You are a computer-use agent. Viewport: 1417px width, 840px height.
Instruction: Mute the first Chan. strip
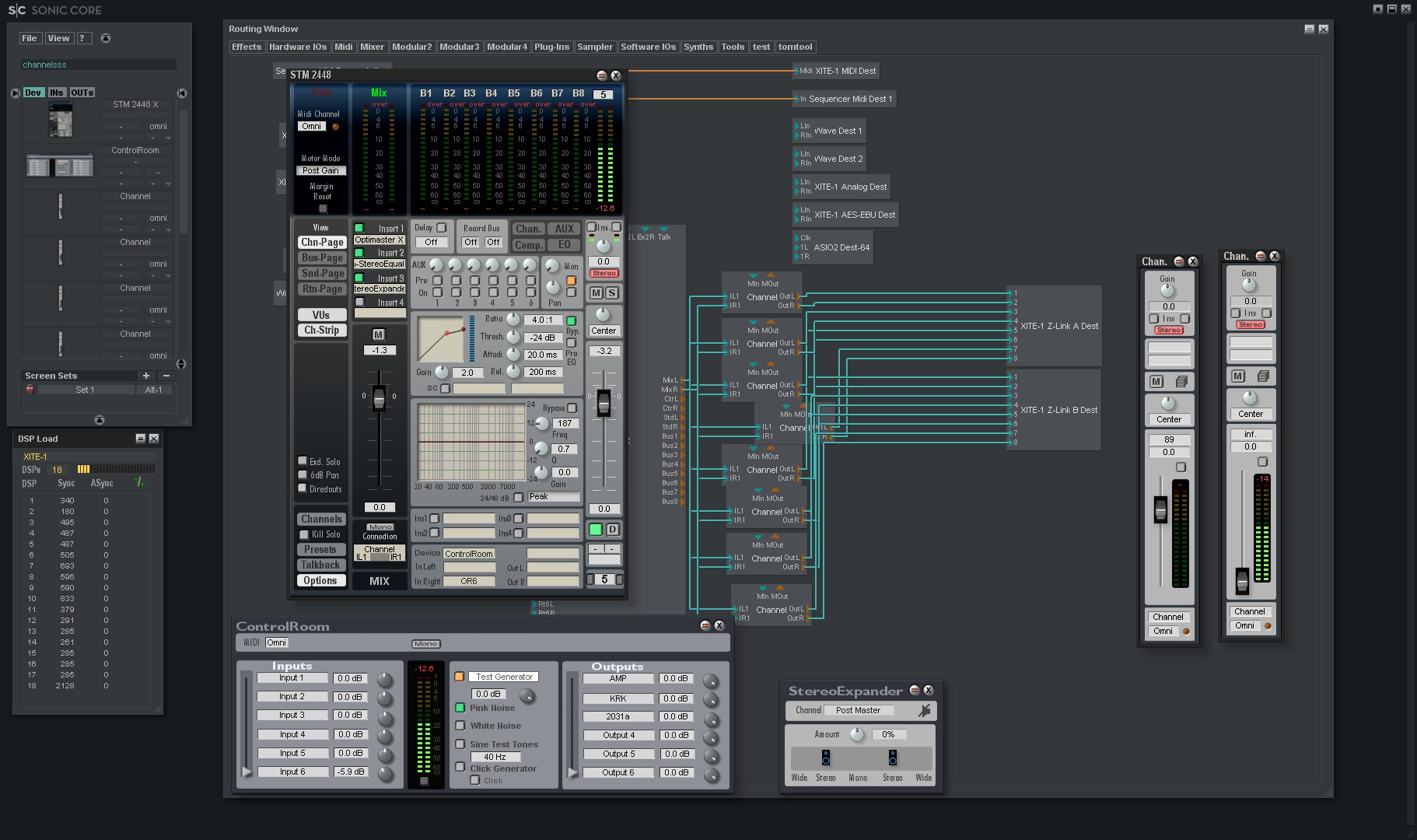[x=1156, y=381]
